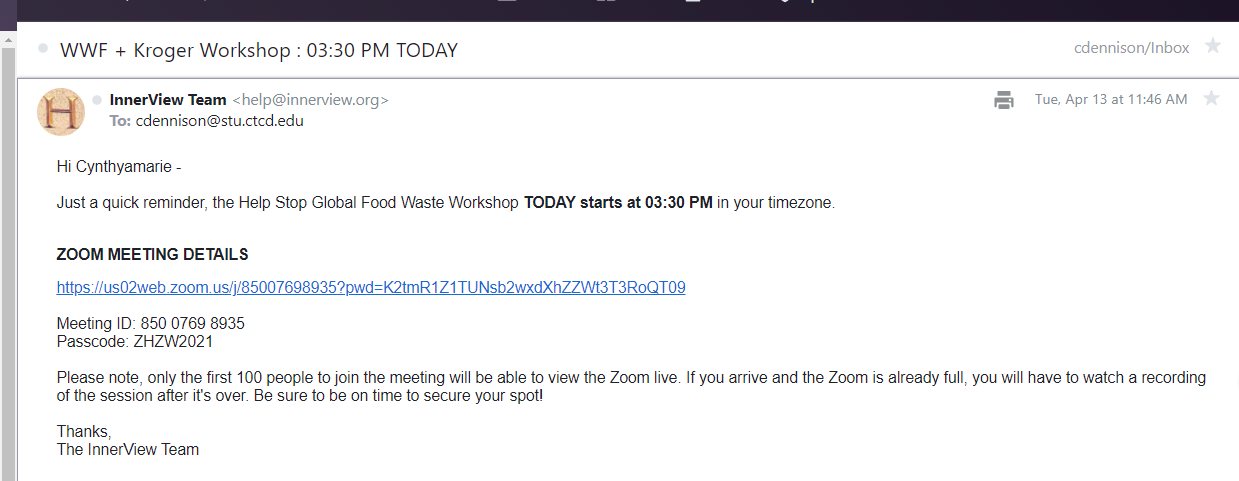
Task: Click the sender avatar with letter H
Action: pos(60,111)
